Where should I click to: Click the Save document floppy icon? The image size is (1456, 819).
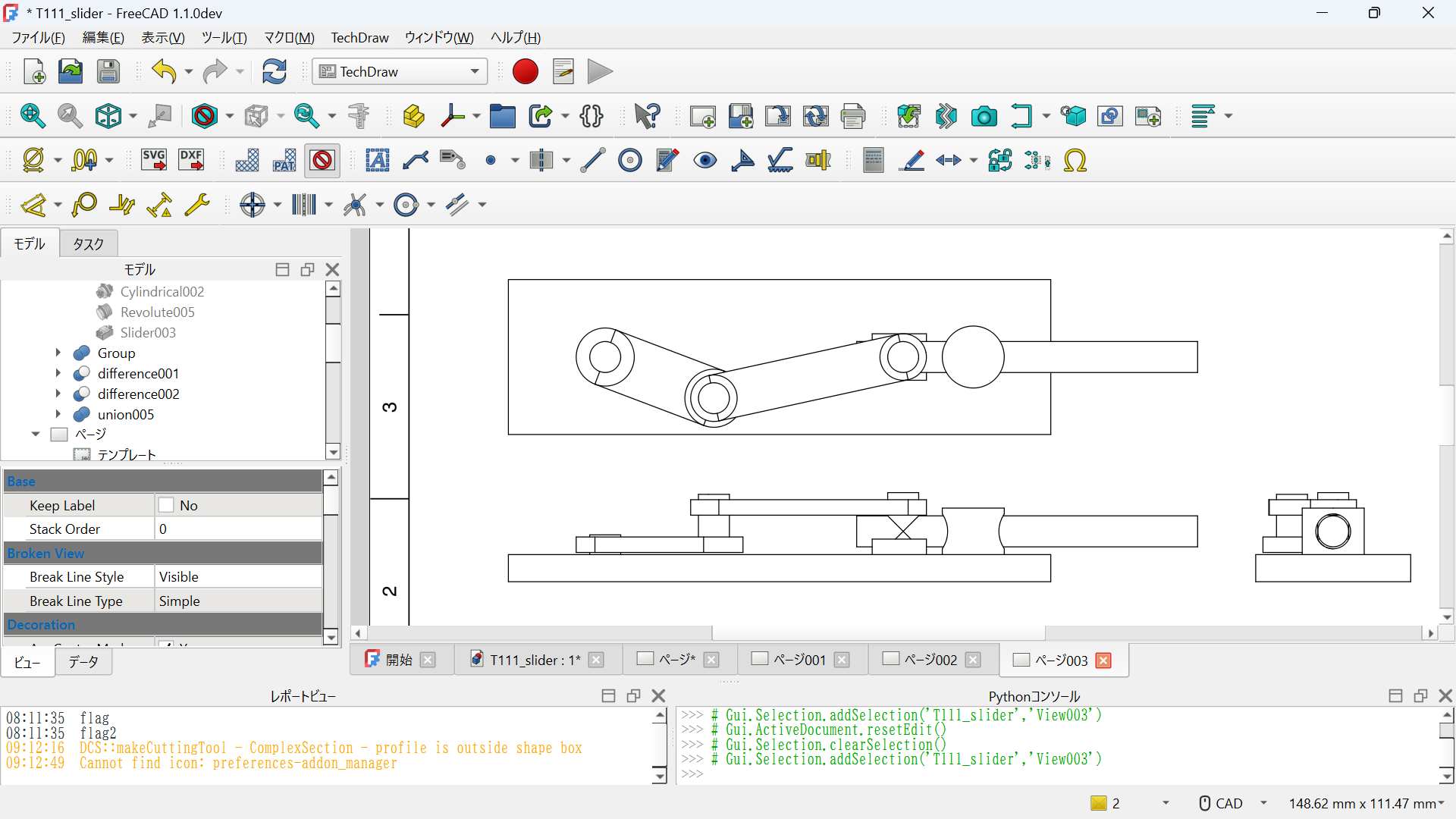(108, 71)
